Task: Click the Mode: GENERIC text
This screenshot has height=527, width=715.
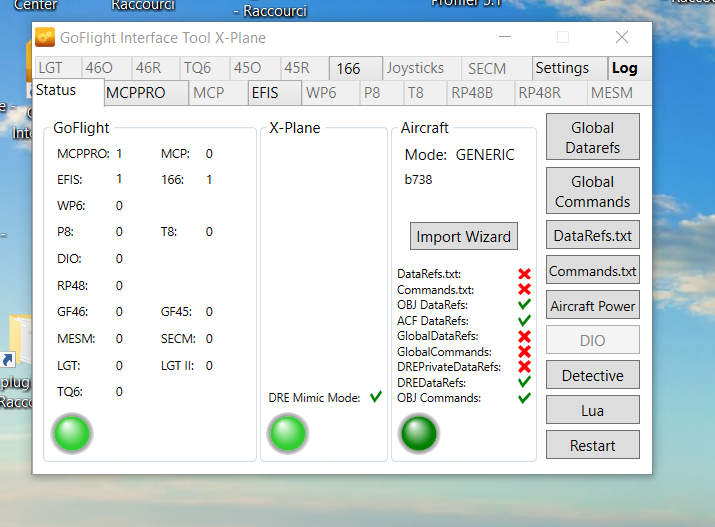Action: (x=459, y=155)
